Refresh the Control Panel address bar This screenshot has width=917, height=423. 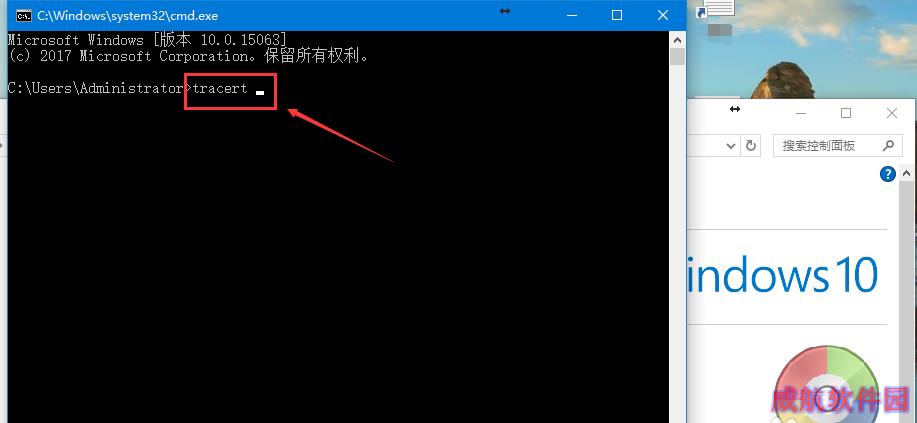[x=751, y=146]
